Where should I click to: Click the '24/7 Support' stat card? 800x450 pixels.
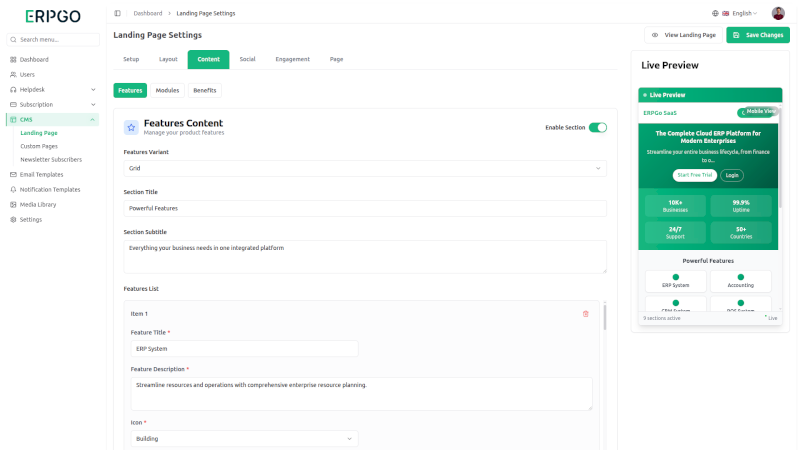675,233
